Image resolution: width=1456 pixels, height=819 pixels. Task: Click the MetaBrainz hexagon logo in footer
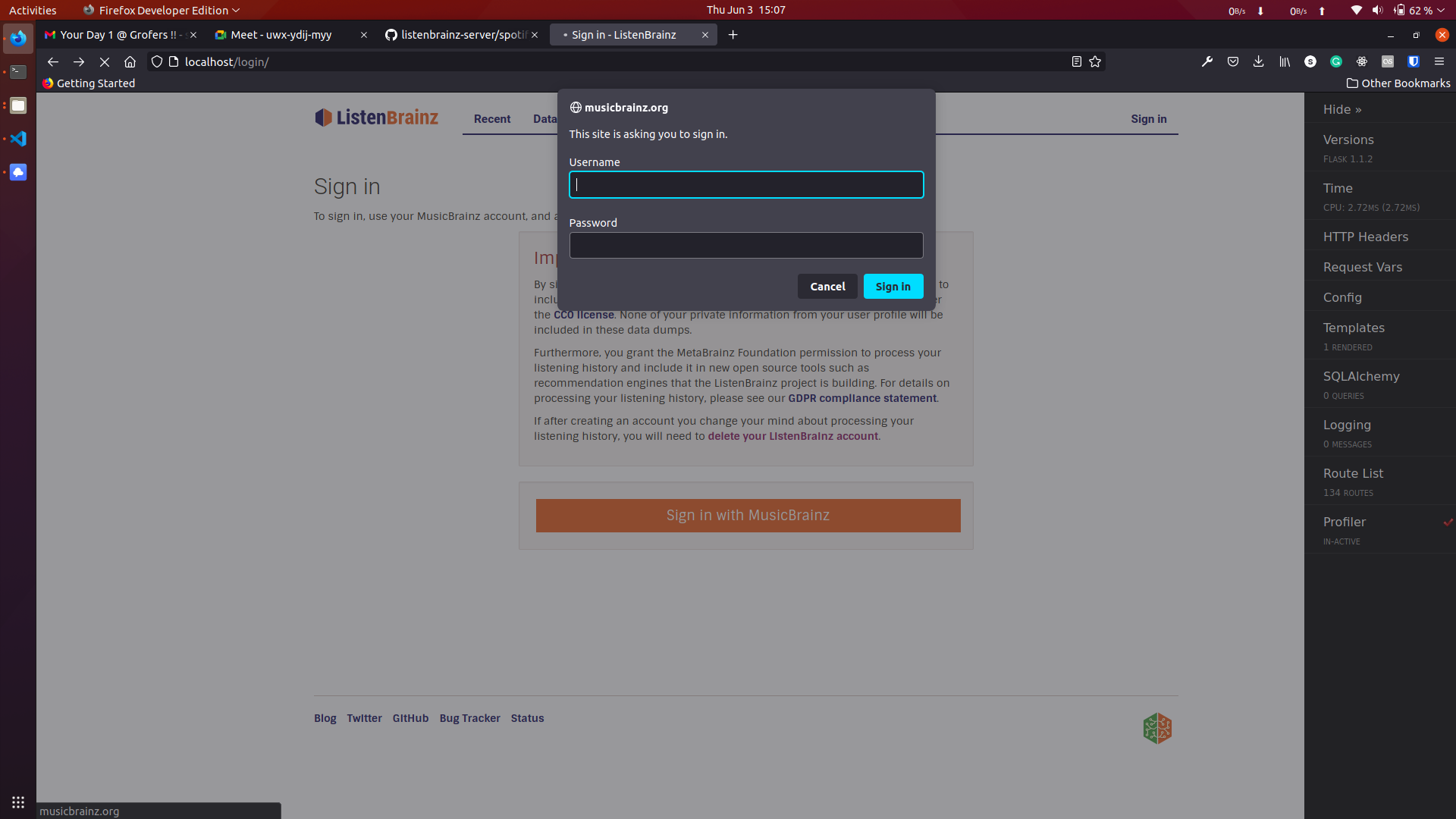point(1157,729)
